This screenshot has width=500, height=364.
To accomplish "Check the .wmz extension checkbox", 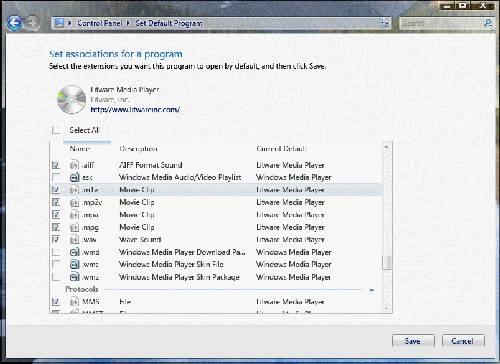I will 56,277.
